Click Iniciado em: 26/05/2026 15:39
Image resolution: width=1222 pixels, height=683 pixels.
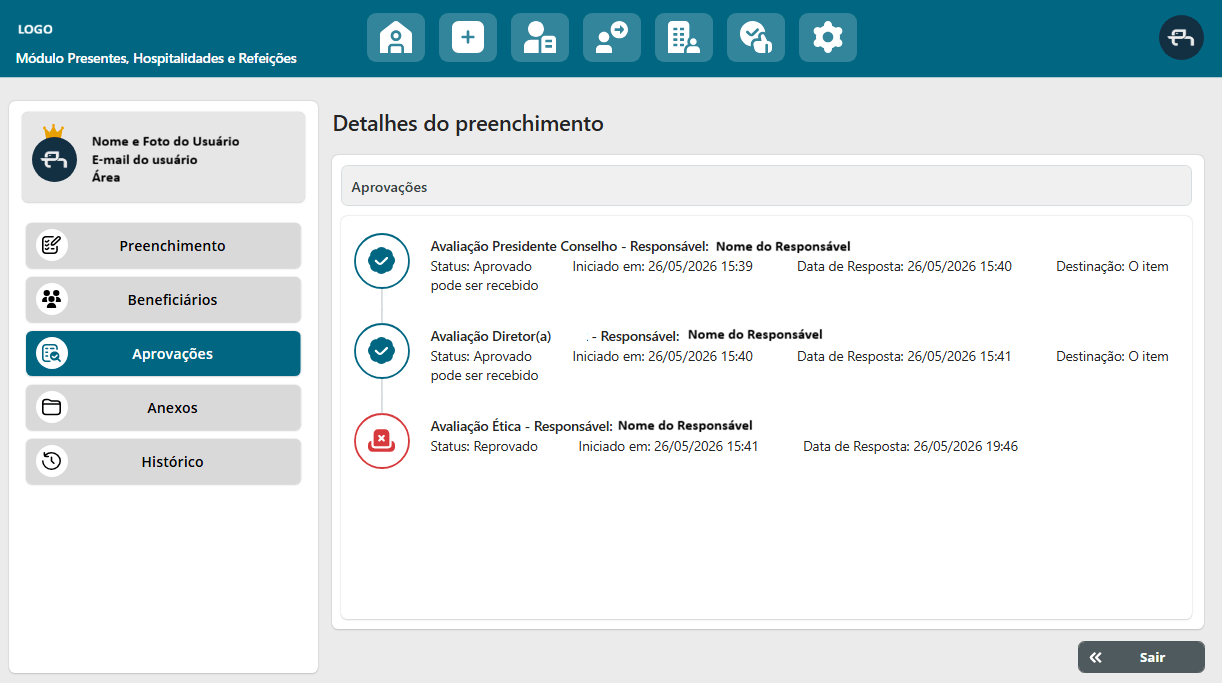tap(662, 267)
